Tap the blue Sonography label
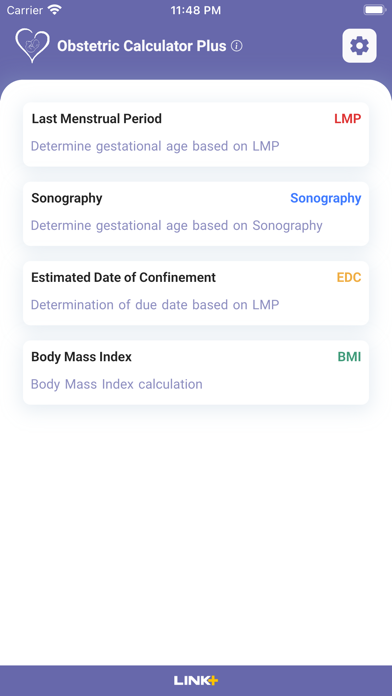Image resolution: width=392 pixels, height=696 pixels. [x=325, y=198]
